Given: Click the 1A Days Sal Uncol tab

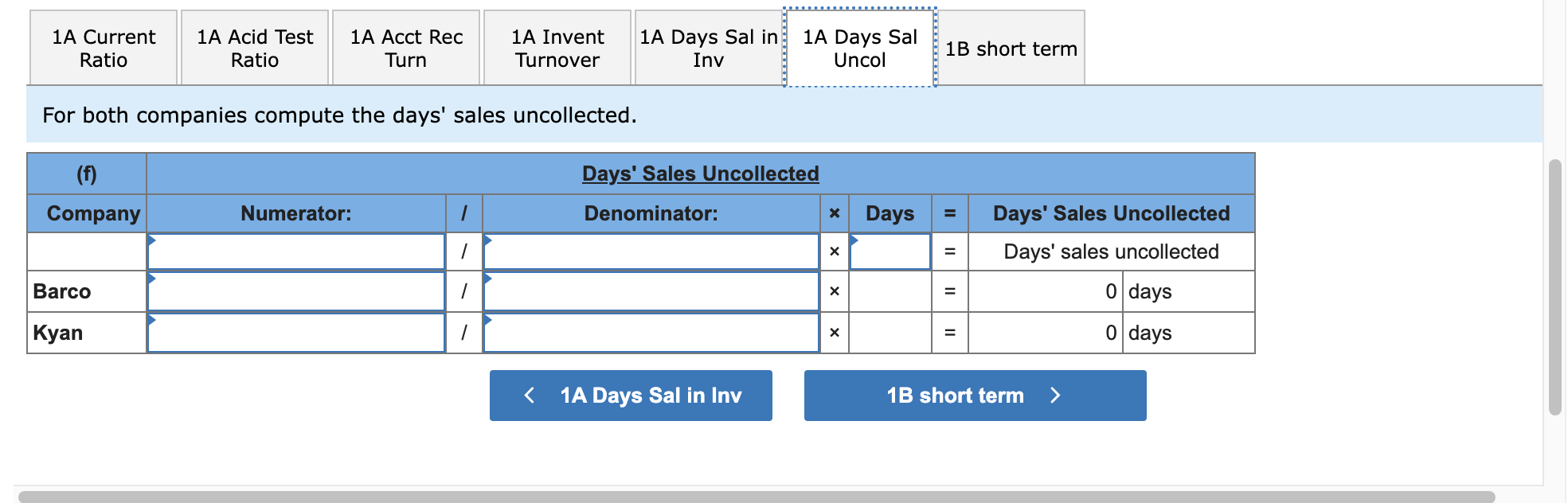Looking at the screenshot, I should 860,48.
